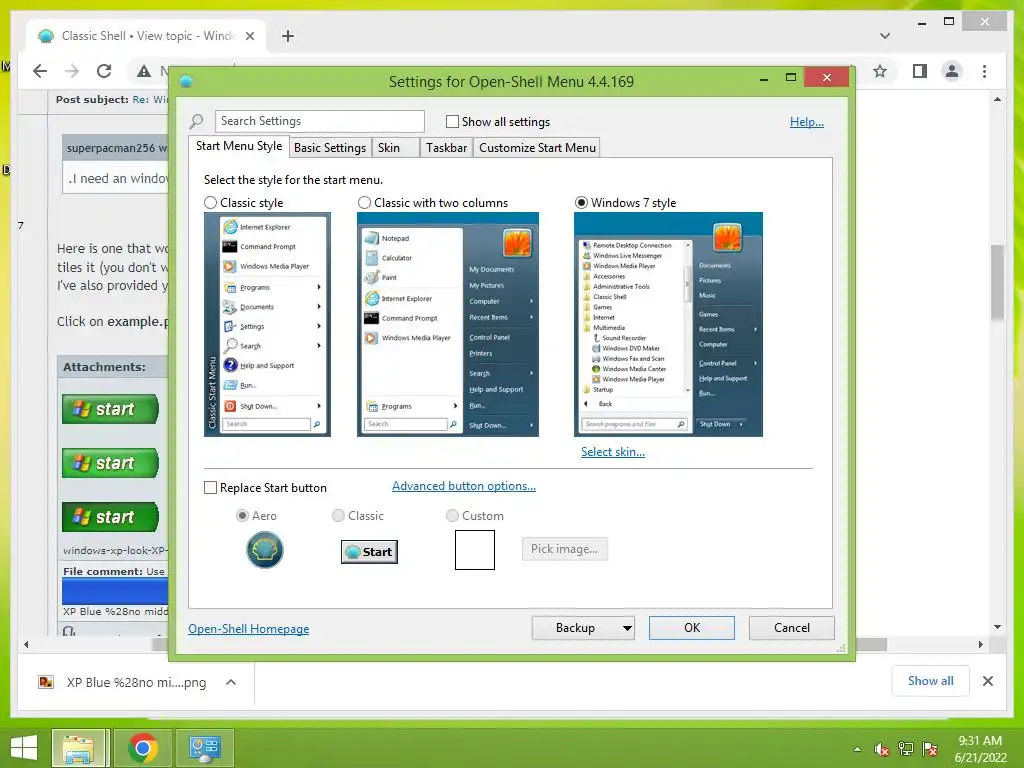This screenshot has width=1024, height=768.
Task: Click the OK button
Action: pyautogui.click(x=692, y=628)
